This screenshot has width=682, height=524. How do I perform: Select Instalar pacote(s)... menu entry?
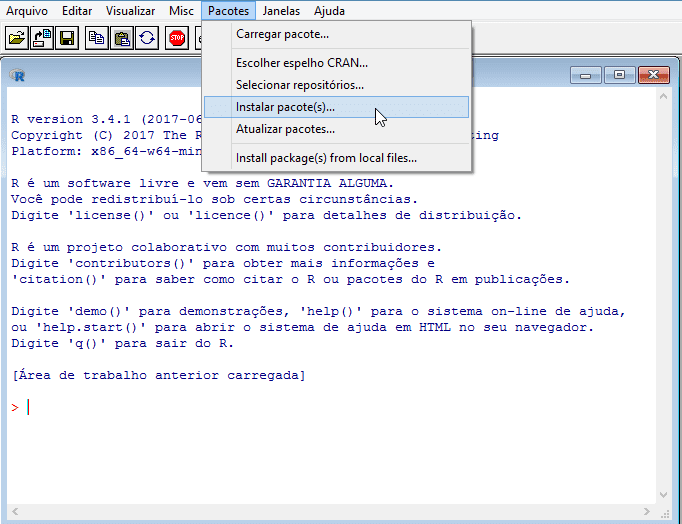(286, 106)
